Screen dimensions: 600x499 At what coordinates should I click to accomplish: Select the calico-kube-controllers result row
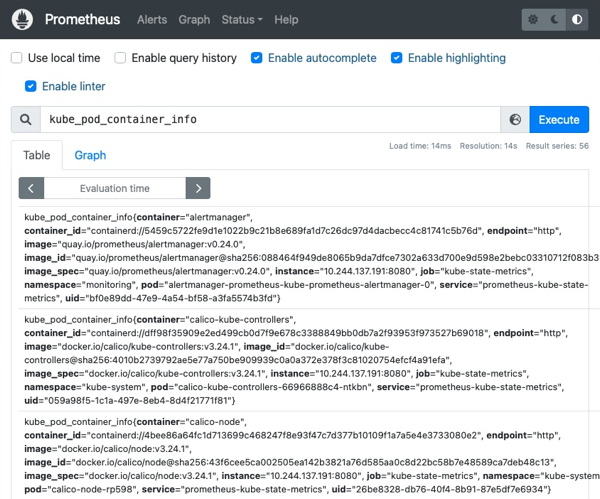[309, 360]
